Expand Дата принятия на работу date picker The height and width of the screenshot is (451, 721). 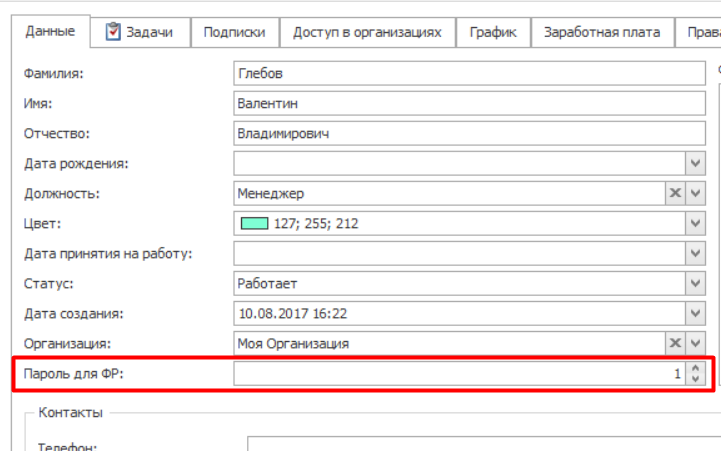[696, 253]
